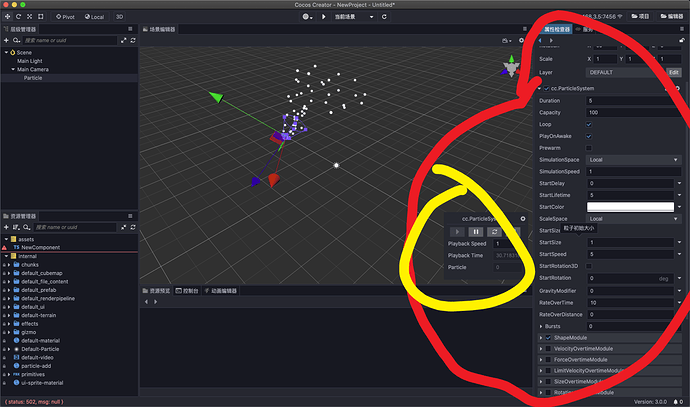Open the particle preview panel gear icon
The width and height of the screenshot is (690, 407).
523,219
